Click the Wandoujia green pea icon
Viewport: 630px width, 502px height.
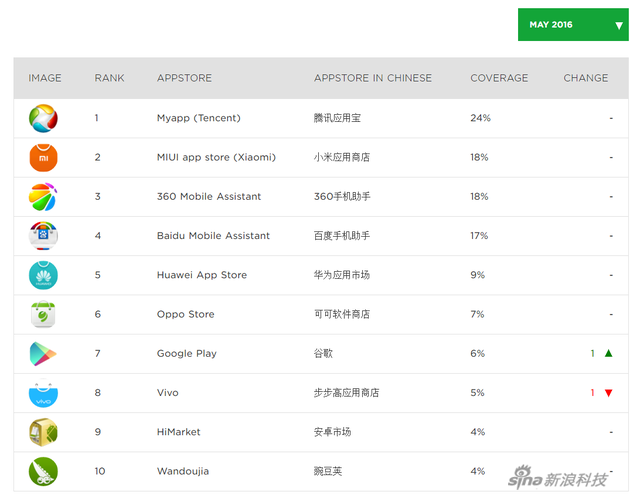coord(43,471)
